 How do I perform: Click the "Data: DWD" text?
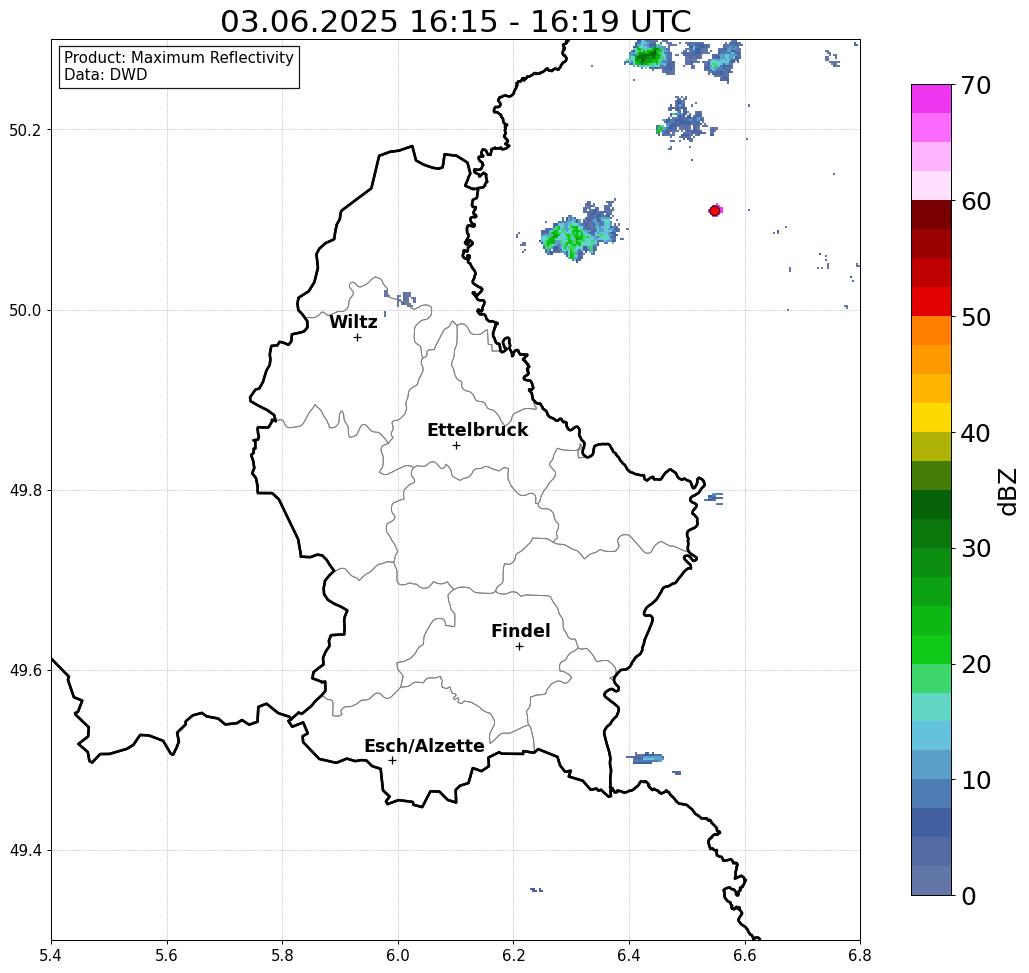pos(106,75)
